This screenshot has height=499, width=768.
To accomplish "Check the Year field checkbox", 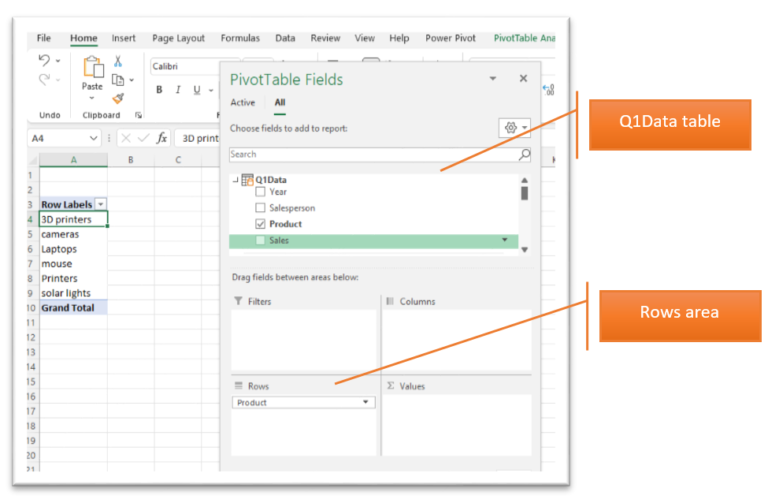I will 260,192.
